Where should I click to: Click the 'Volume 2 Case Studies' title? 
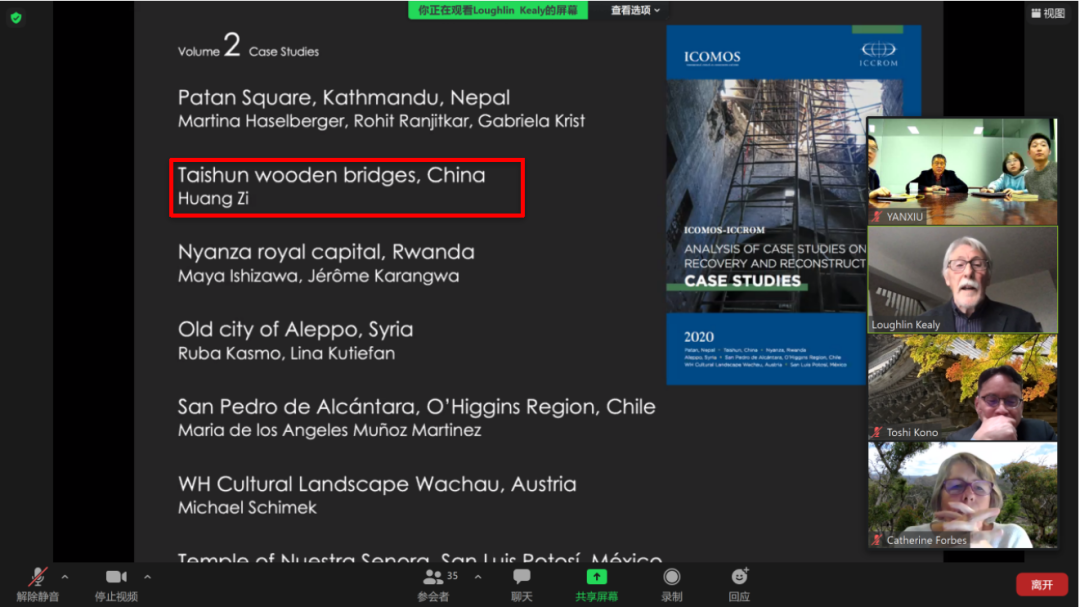coord(248,46)
